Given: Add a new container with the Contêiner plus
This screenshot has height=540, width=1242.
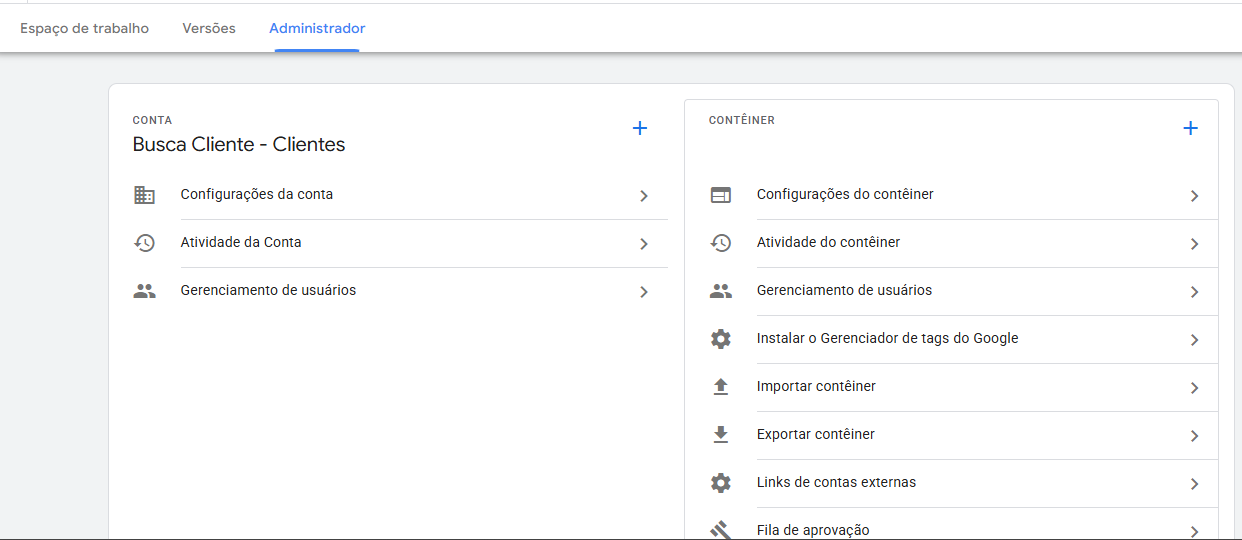Looking at the screenshot, I should tap(1190, 128).
